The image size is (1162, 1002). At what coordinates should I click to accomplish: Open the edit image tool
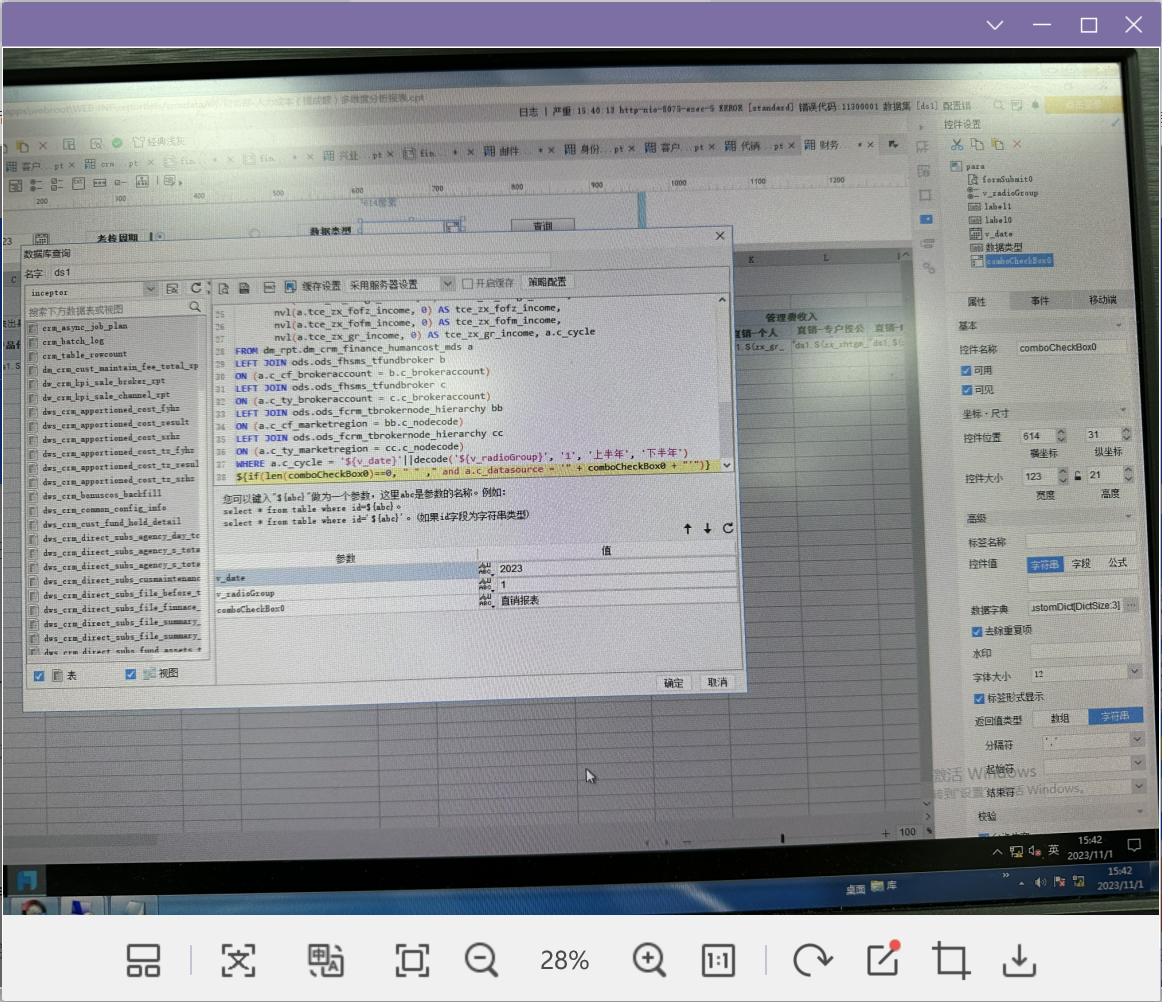(883, 959)
